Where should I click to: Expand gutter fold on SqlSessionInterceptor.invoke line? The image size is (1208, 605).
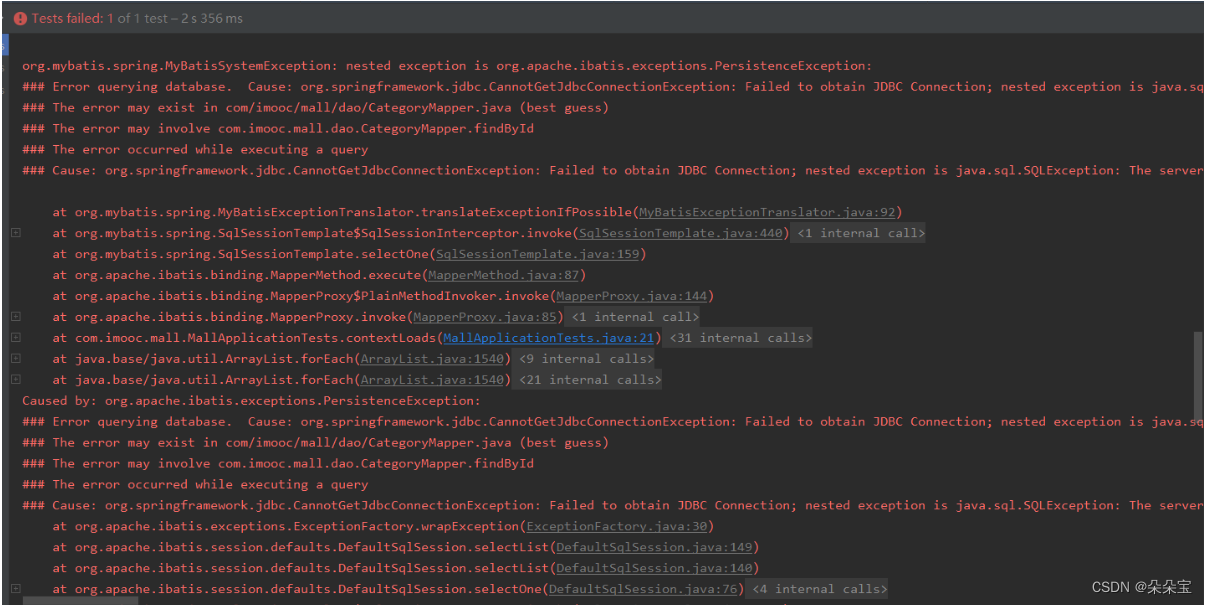click(x=16, y=233)
